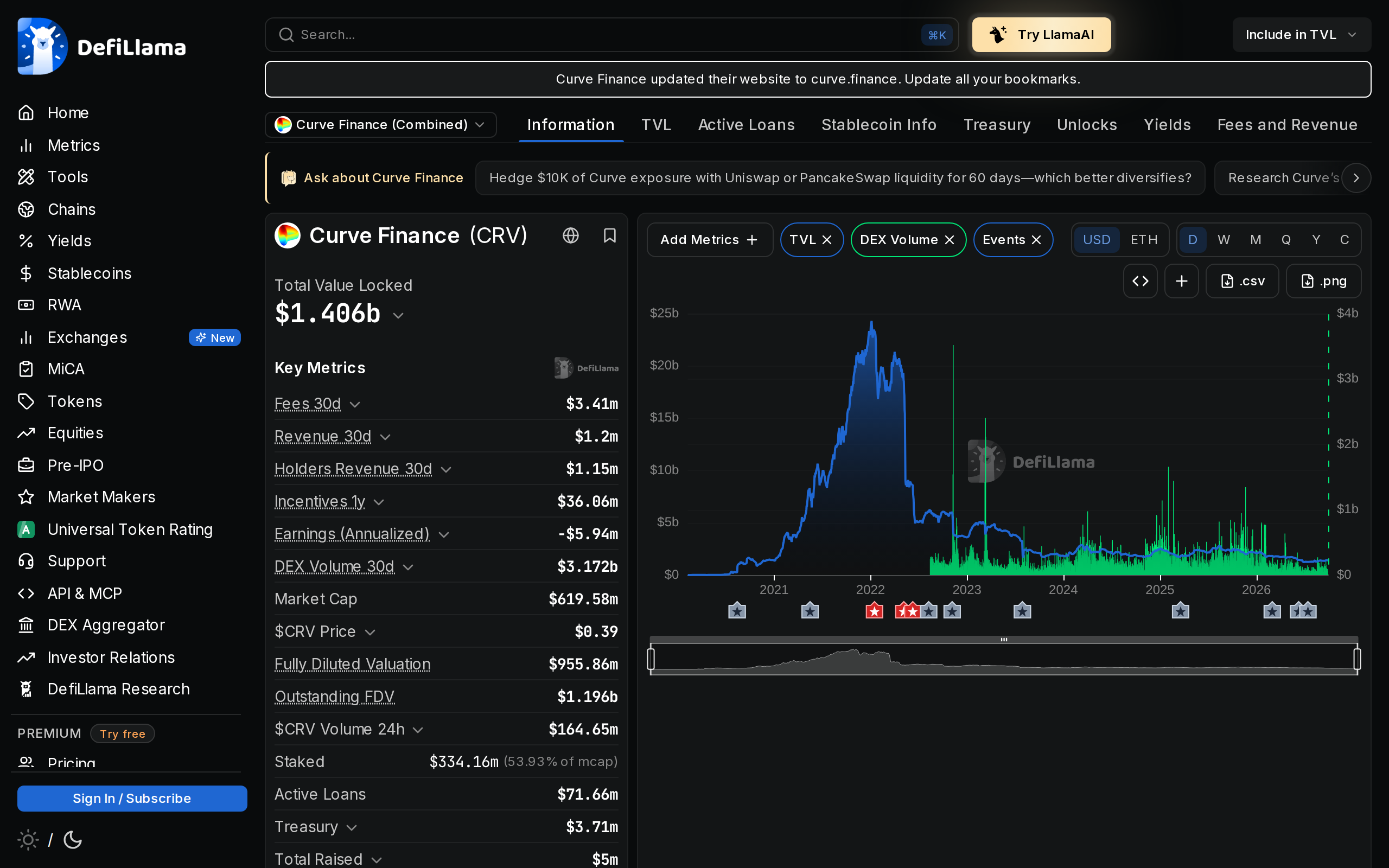Remove the Events metric chip
Screen dimensions: 1389x868
(1036, 240)
